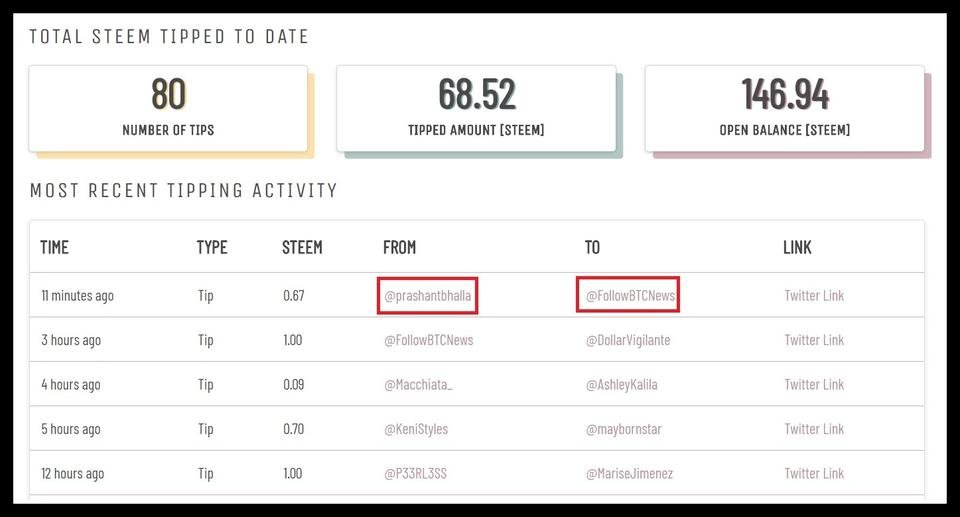This screenshot has height=517, width=960.
Task: Visit the @maybornstar recipient link
Action: point(623,429)
